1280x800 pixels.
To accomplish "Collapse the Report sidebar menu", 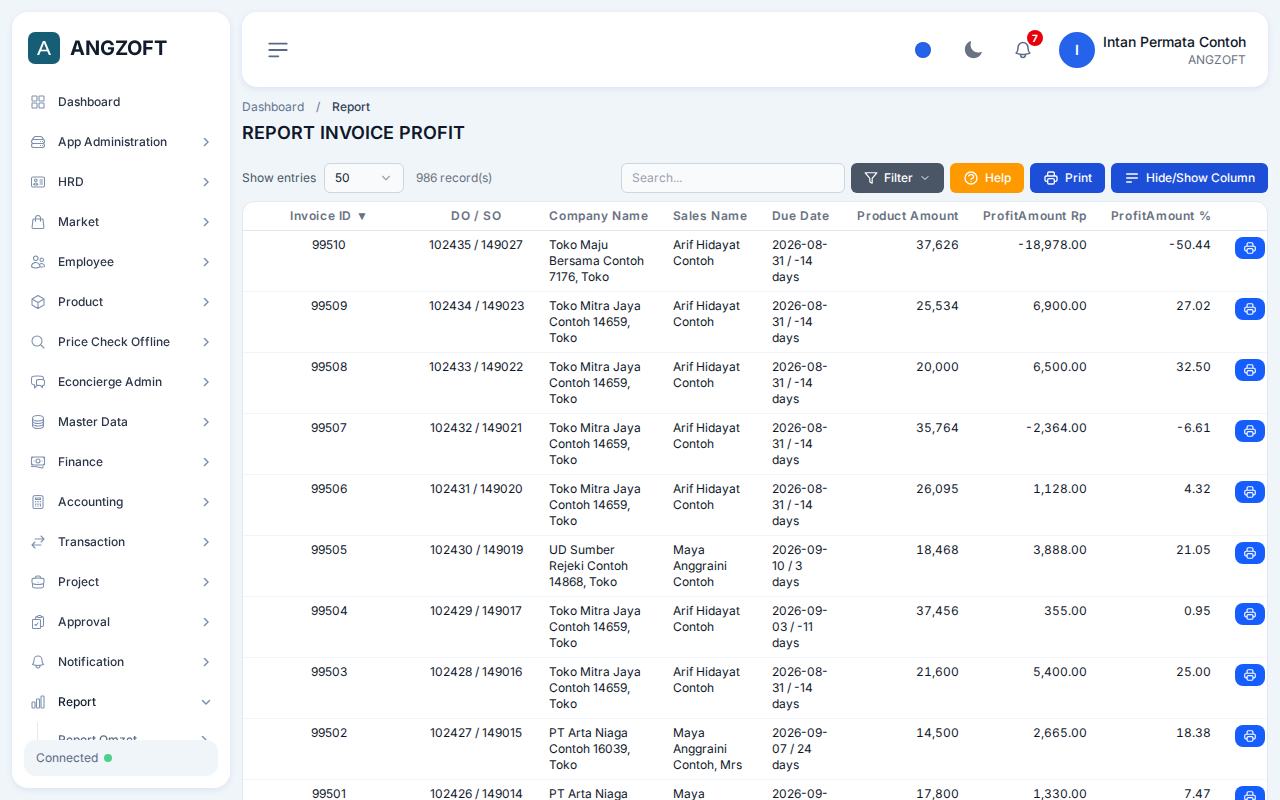I will [121, 702].
